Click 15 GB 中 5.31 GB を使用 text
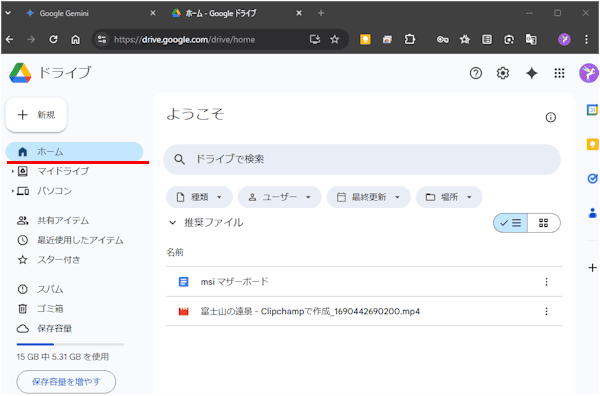Screen dimensions: 600x396 point(63,357)
